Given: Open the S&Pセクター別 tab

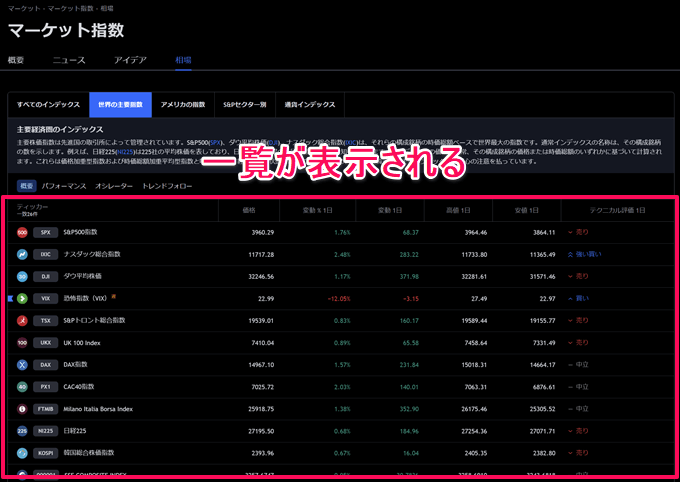Looking at the screenshot, I should [x=245, y=105].
